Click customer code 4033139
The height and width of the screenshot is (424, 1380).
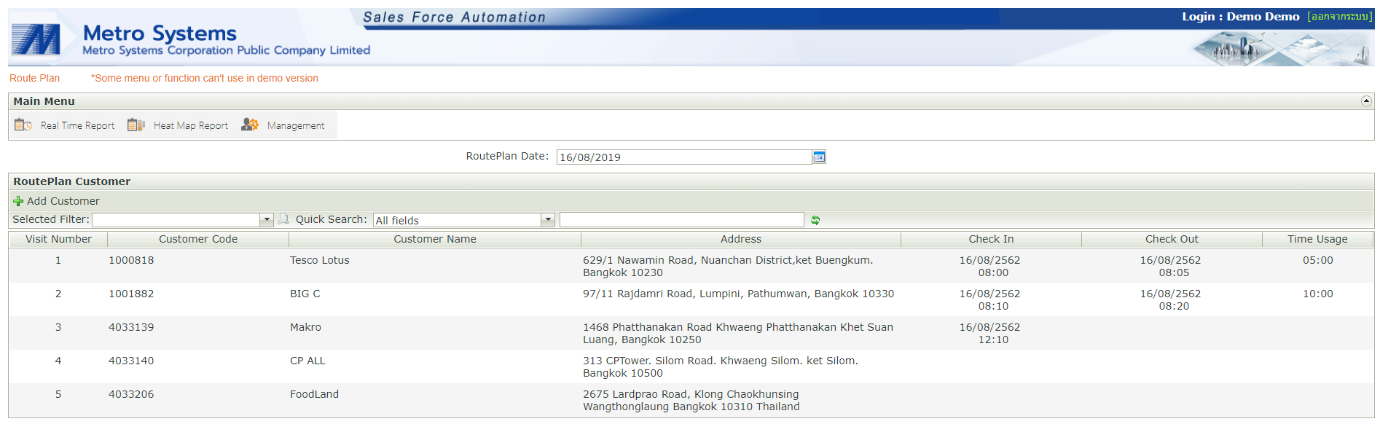[132, 327]
